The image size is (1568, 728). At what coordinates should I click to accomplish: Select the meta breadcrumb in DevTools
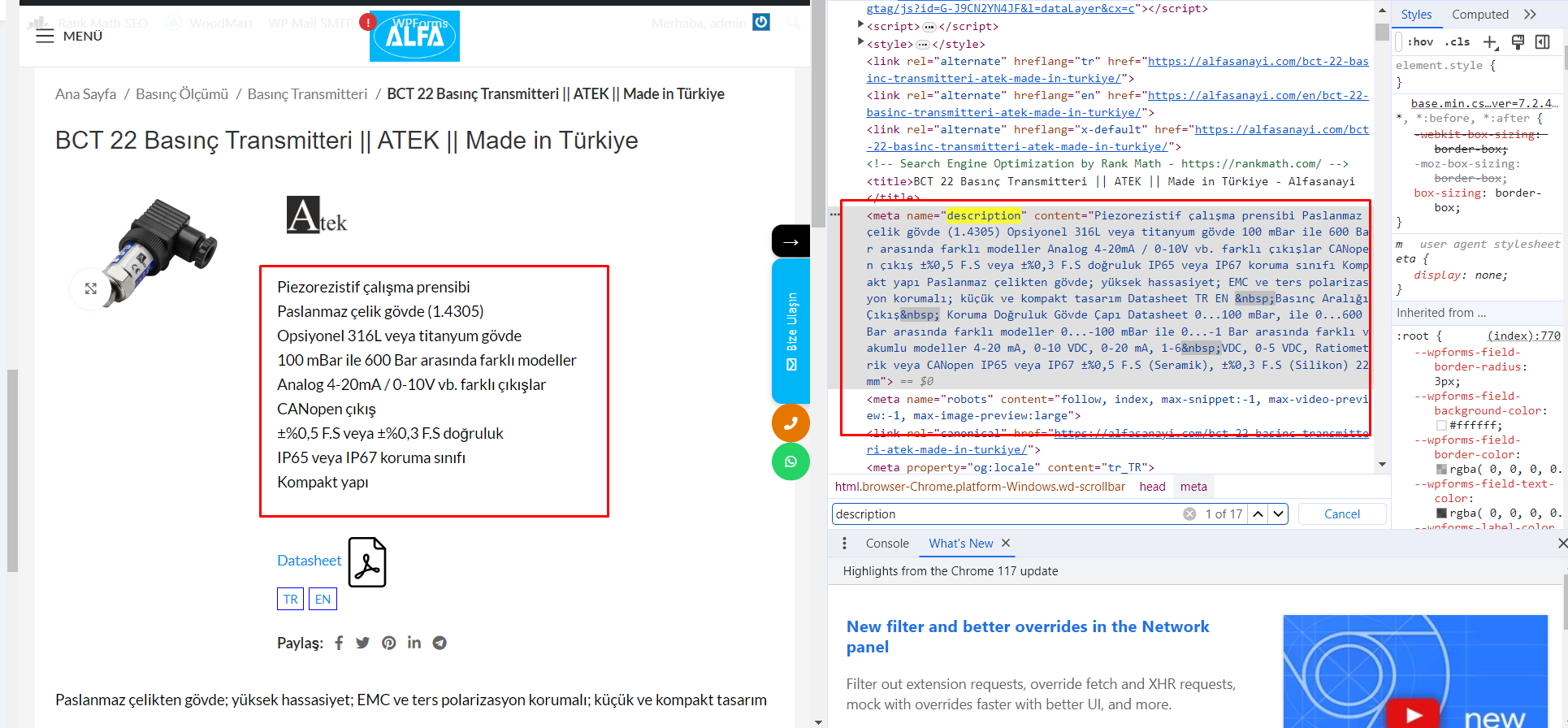[x=1193, y=487]
